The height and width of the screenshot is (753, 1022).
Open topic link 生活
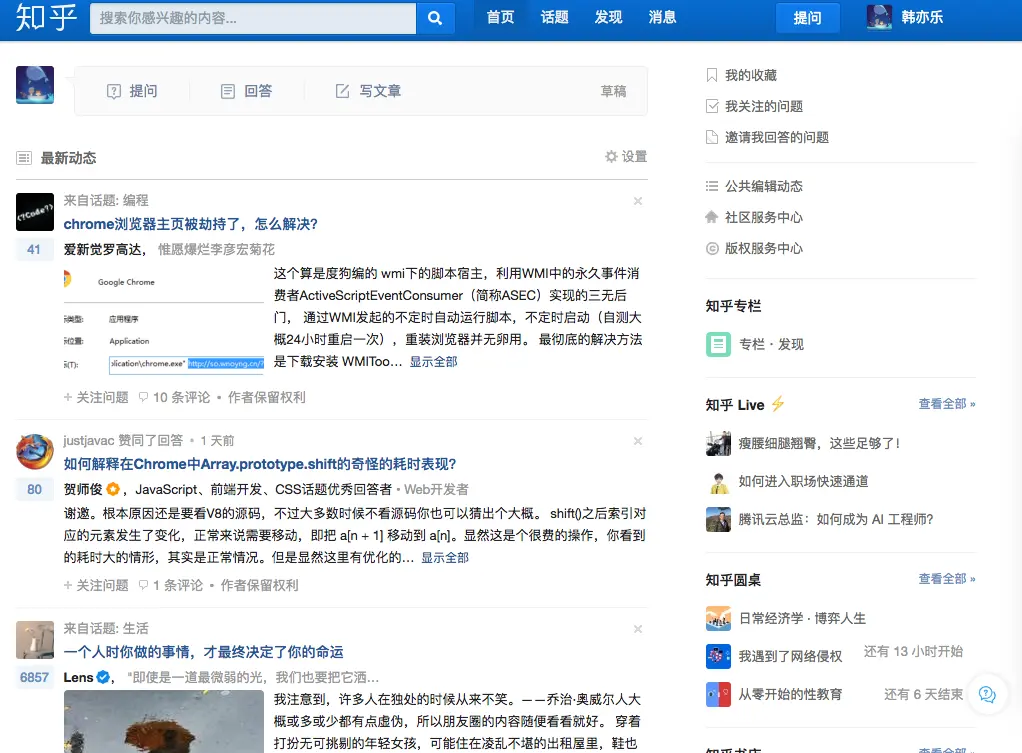[136, 628]
